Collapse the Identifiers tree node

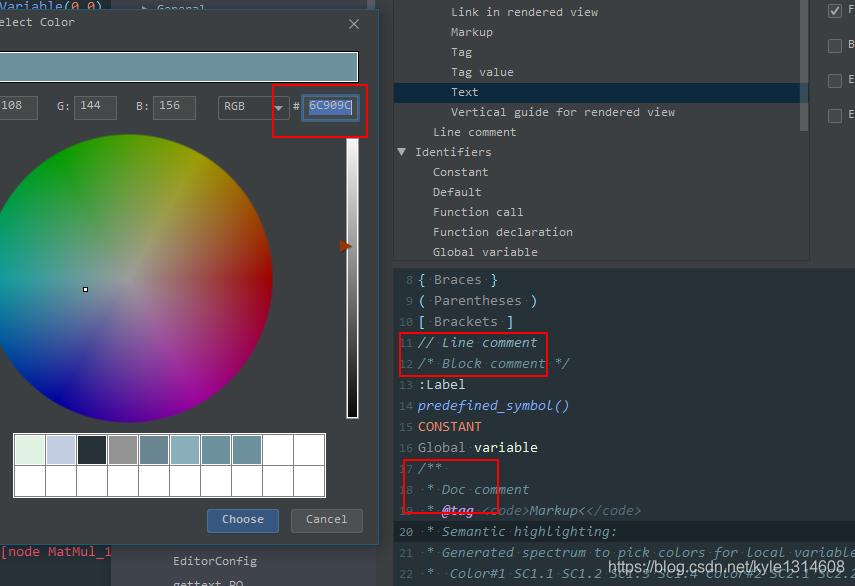point(402,152)
